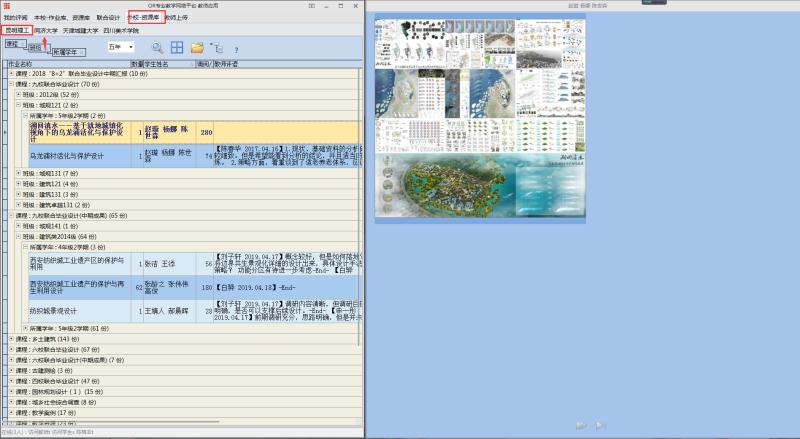Click the tree structure icon in toolbar
Viewport: 800px width, 439px height.
pos(216,47)
